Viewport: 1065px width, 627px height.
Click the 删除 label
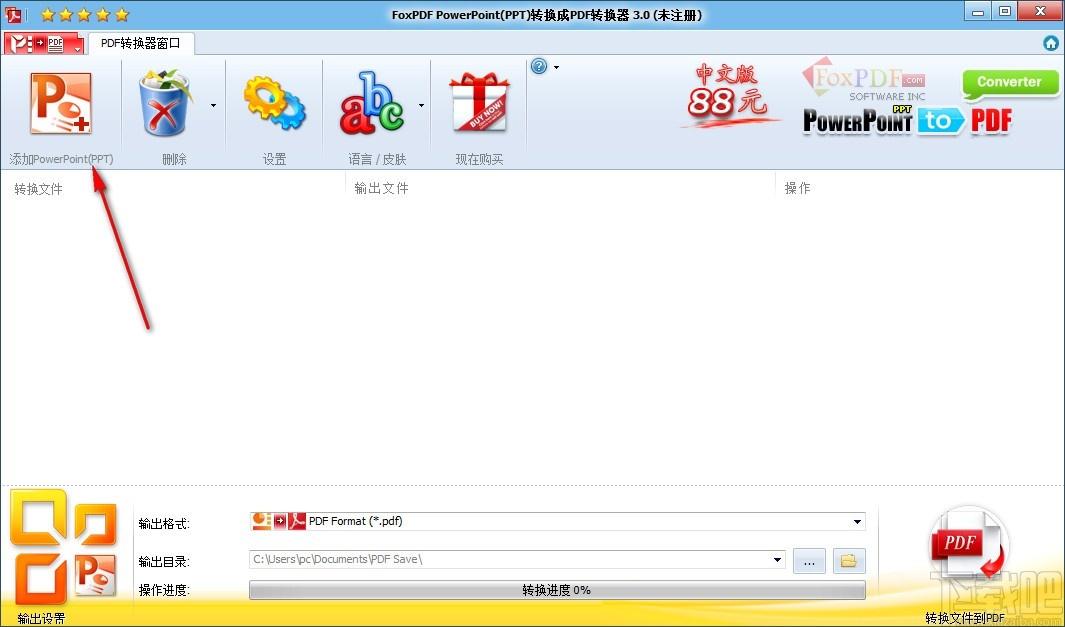point(175,160)
